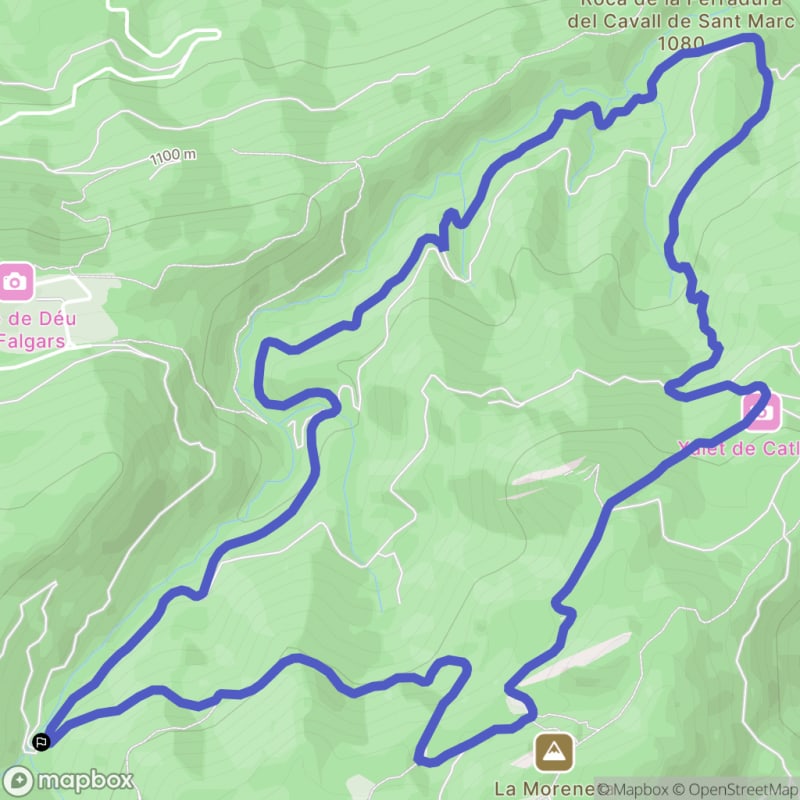Select the del Cavall de Sant Marc text
800x800 pixels.
(x=682, y=21)
